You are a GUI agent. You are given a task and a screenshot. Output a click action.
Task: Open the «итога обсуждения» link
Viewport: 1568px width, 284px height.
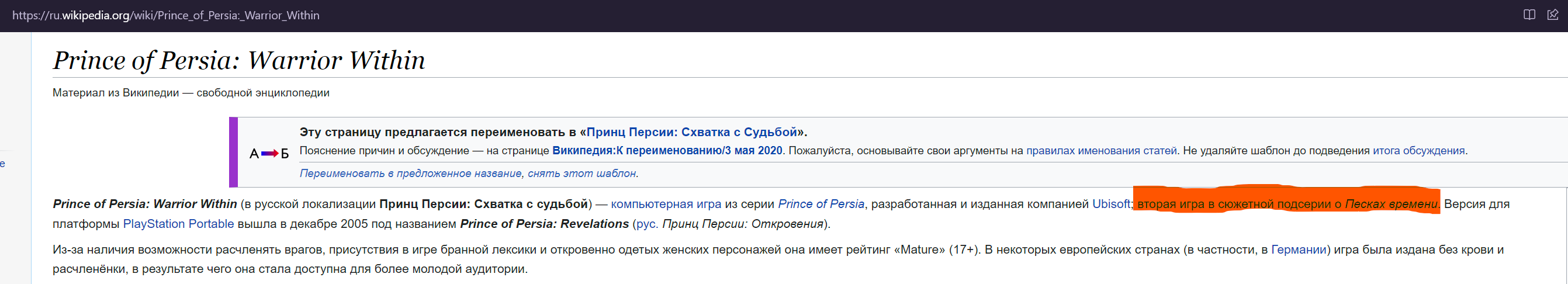point(1418,150)
